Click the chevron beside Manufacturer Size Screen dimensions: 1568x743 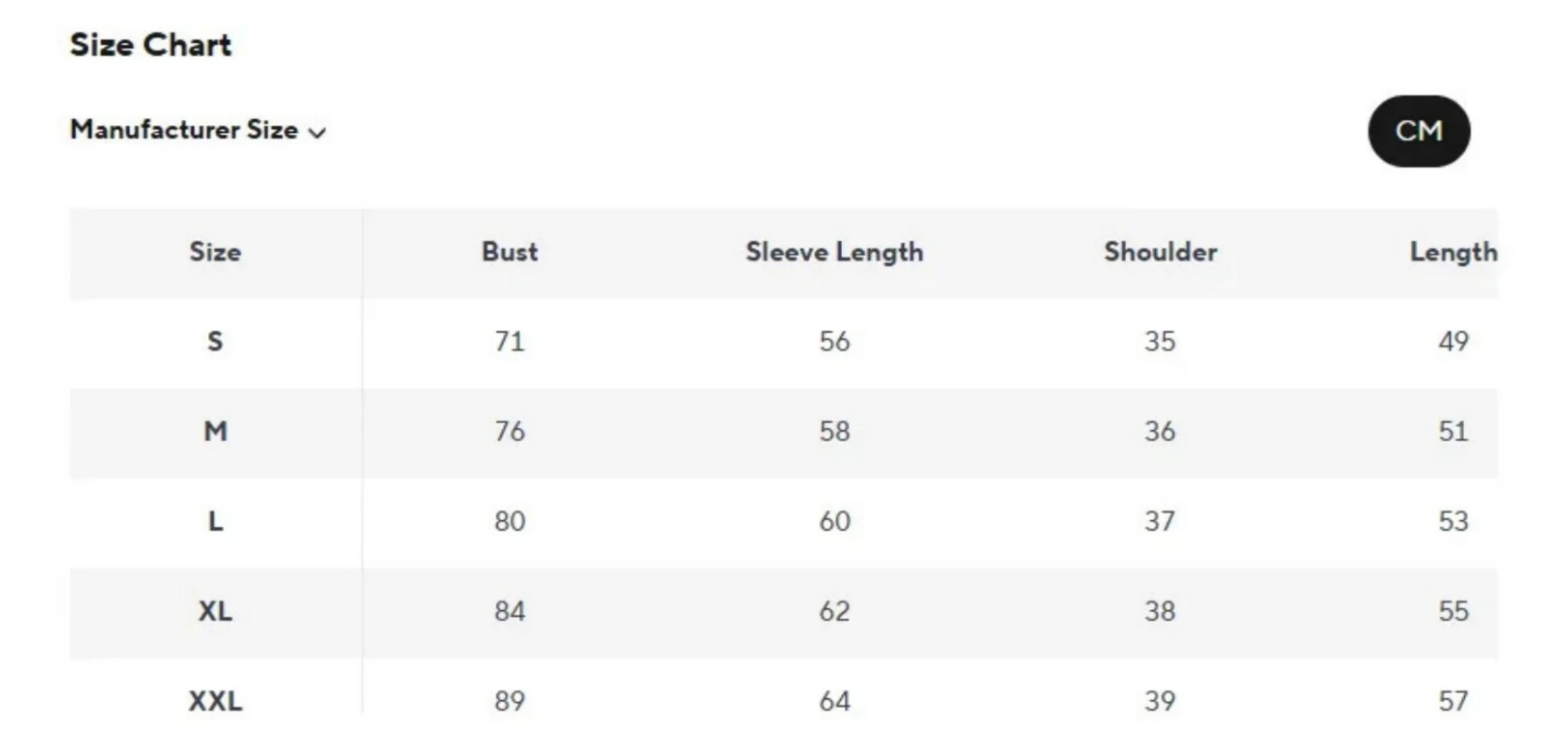point(317,133)
